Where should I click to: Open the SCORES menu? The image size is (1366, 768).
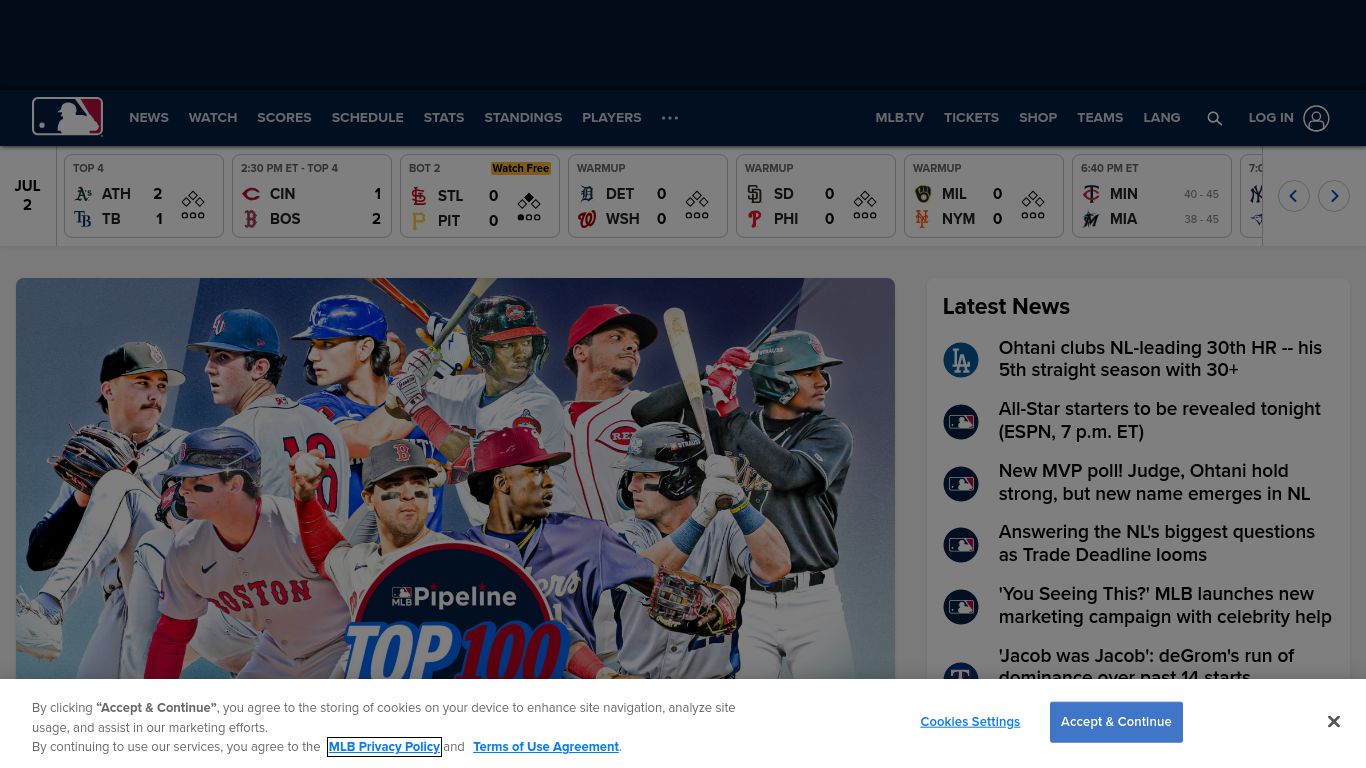284,118
